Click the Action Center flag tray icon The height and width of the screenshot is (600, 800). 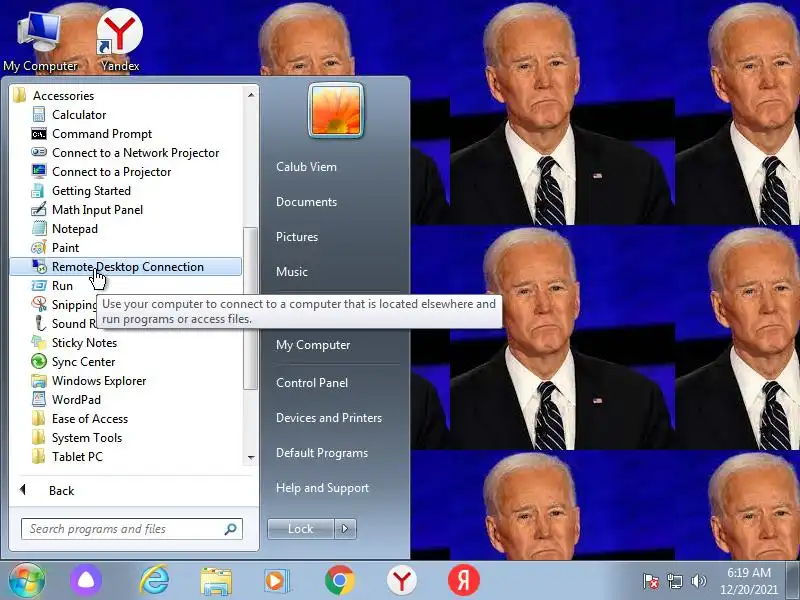(x=651, y=581)
